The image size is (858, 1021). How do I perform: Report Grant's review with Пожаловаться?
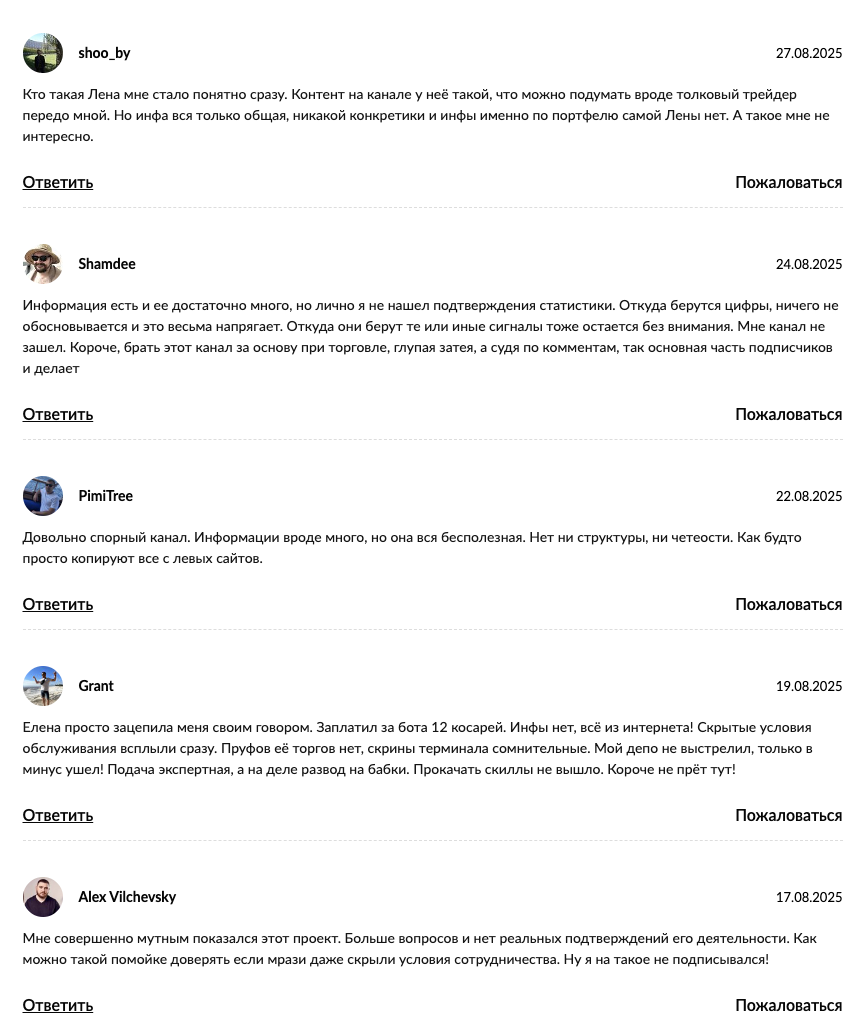788,815
